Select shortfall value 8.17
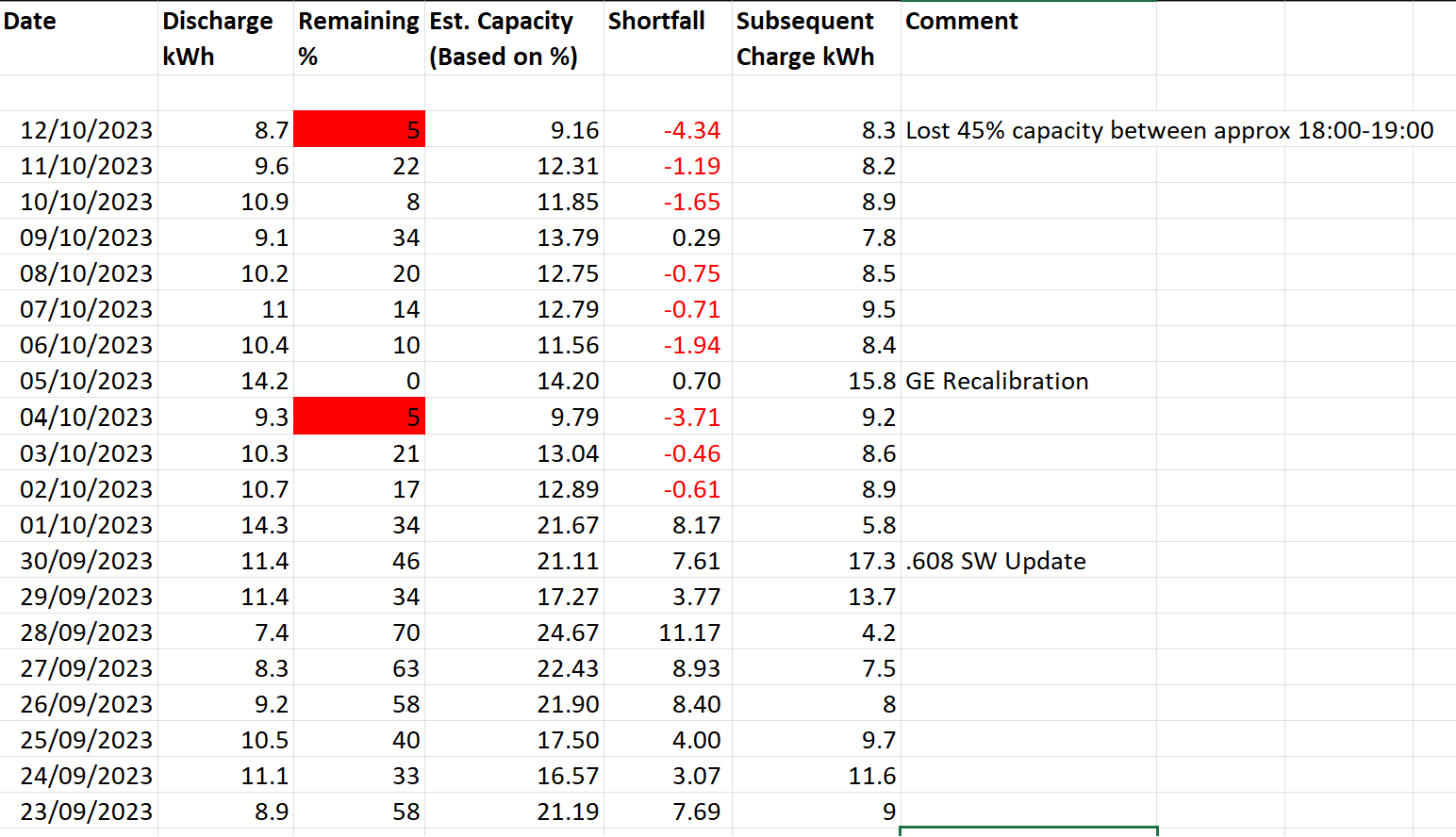Viewport: 1456px width, 837px height. tap(668, 525)
